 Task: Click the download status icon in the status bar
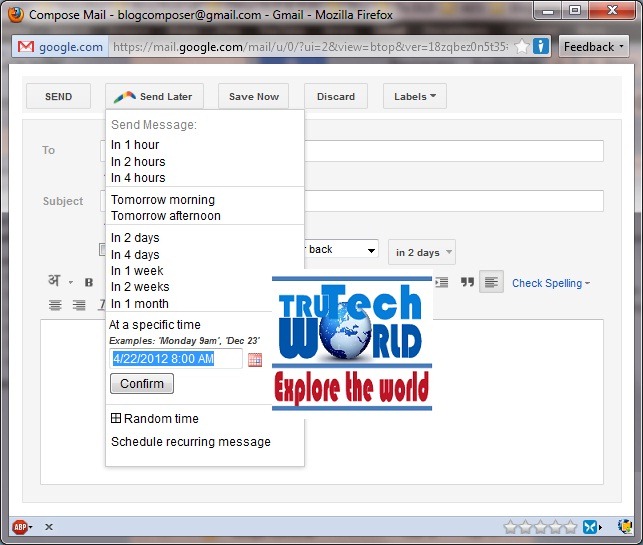click(x=625, y=526)
